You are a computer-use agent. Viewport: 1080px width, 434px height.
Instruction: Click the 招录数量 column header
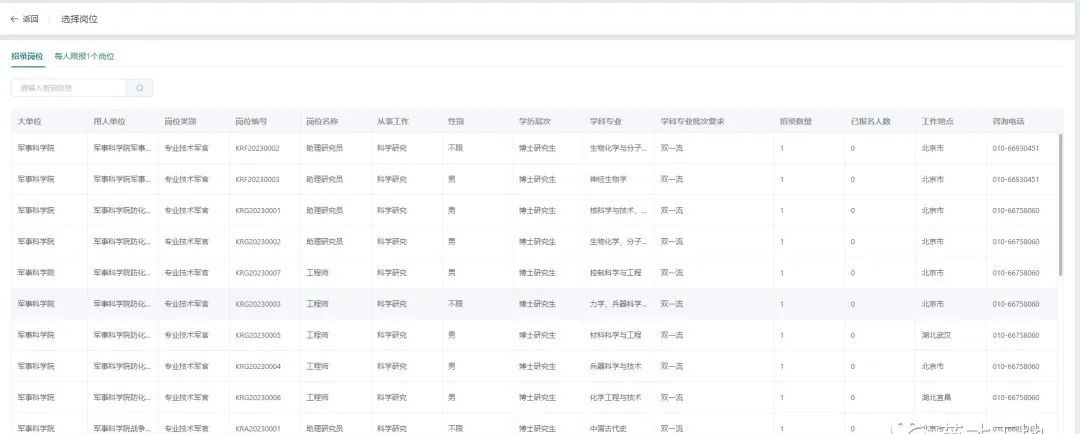click(796, 121)
